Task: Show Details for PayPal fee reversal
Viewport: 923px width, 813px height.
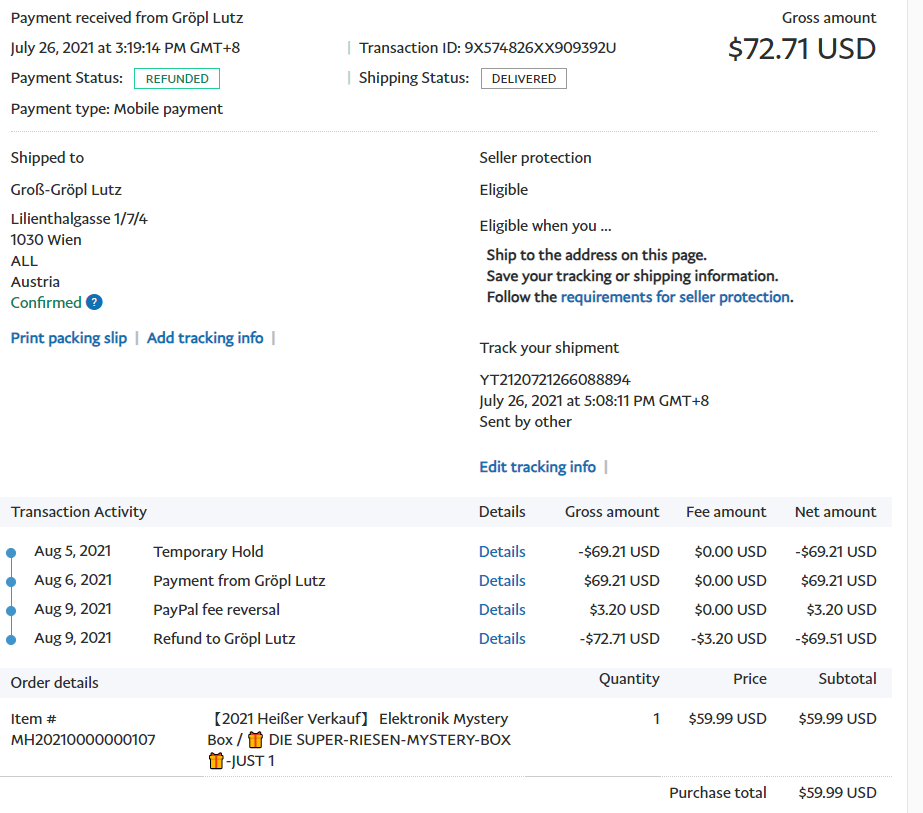Action: (502, 610)
